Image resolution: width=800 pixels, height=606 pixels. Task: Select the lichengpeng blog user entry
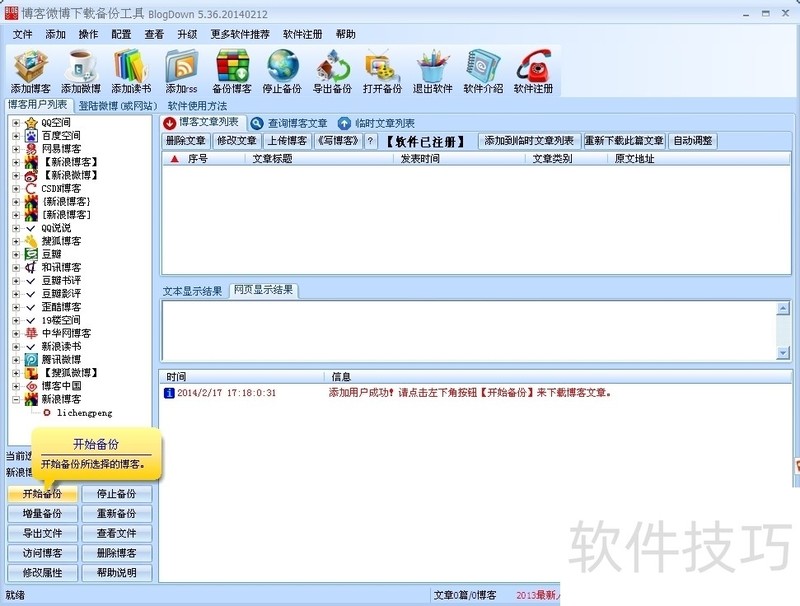[x=84, y=412]
